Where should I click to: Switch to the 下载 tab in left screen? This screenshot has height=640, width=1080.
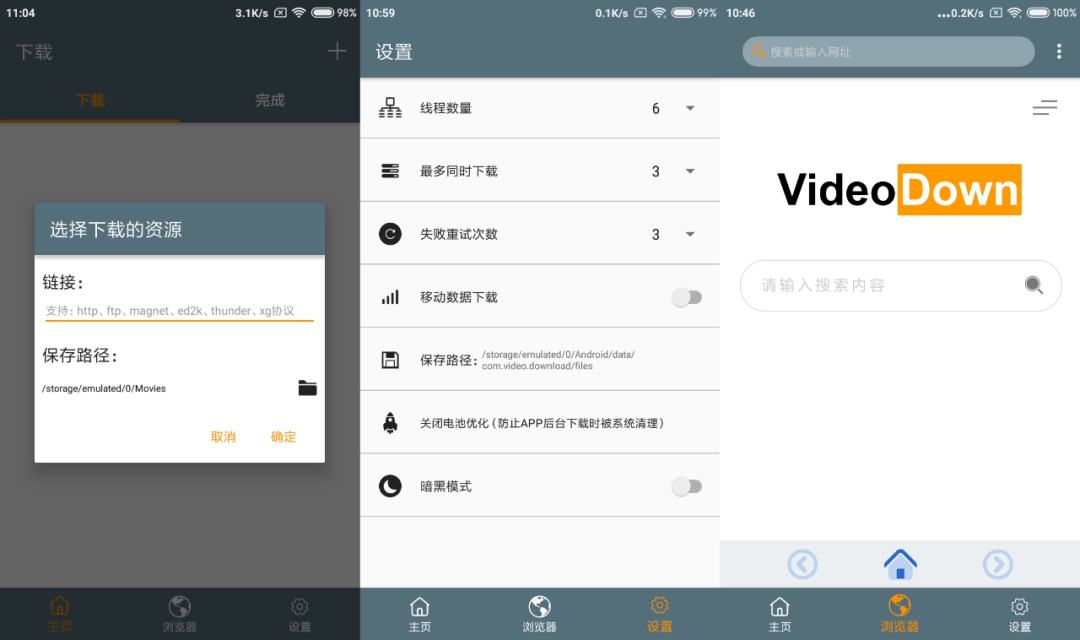[90, 101]
